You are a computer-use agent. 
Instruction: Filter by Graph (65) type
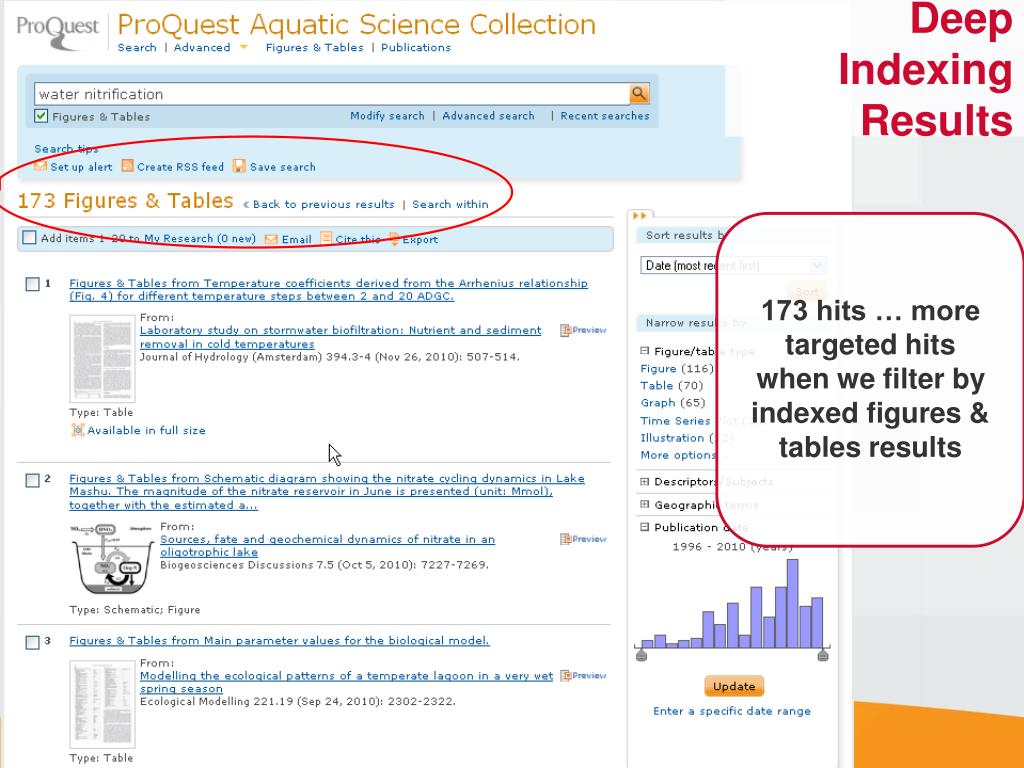tap(658, 403)
